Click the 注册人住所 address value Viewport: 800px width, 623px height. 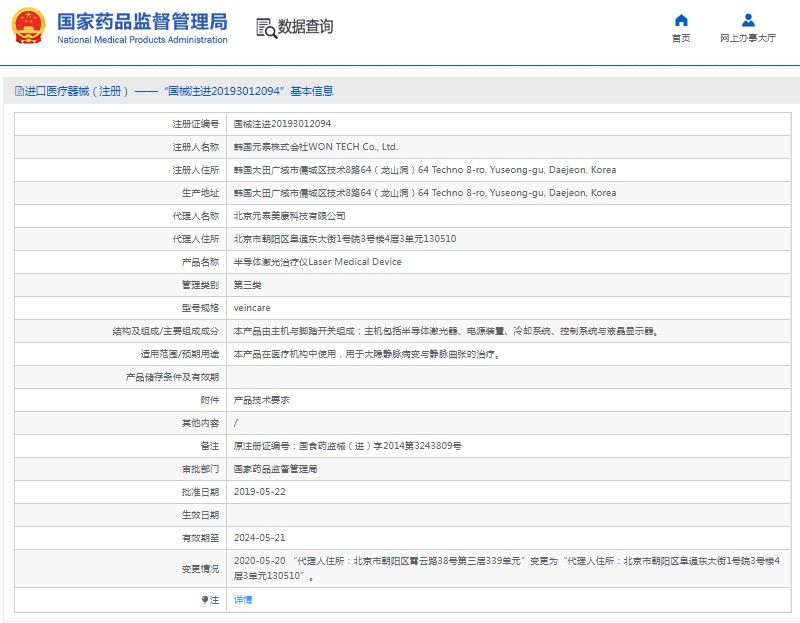[425, 170]
